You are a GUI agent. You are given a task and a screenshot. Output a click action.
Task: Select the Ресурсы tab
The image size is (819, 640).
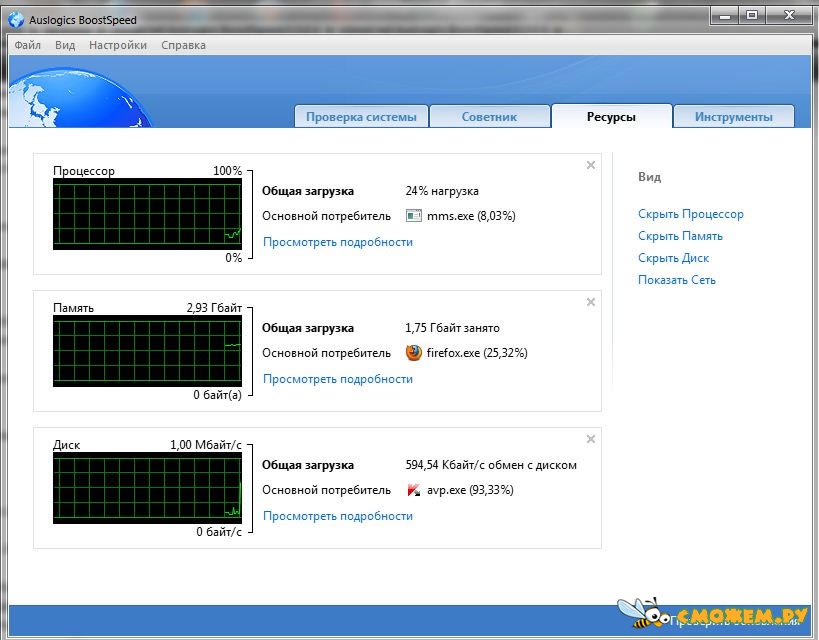coord(611,117)
